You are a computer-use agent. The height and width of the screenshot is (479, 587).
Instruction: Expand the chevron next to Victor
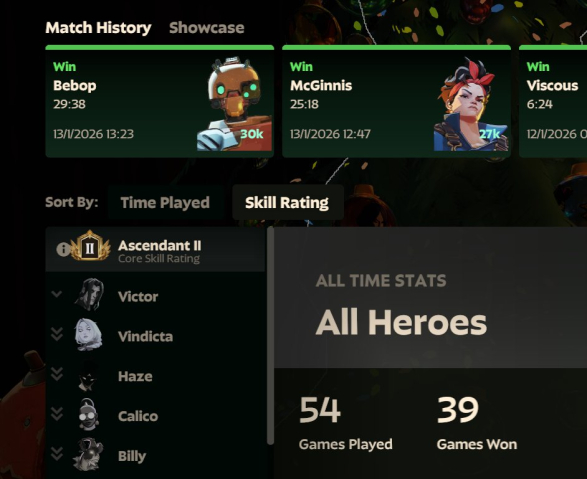57,294
